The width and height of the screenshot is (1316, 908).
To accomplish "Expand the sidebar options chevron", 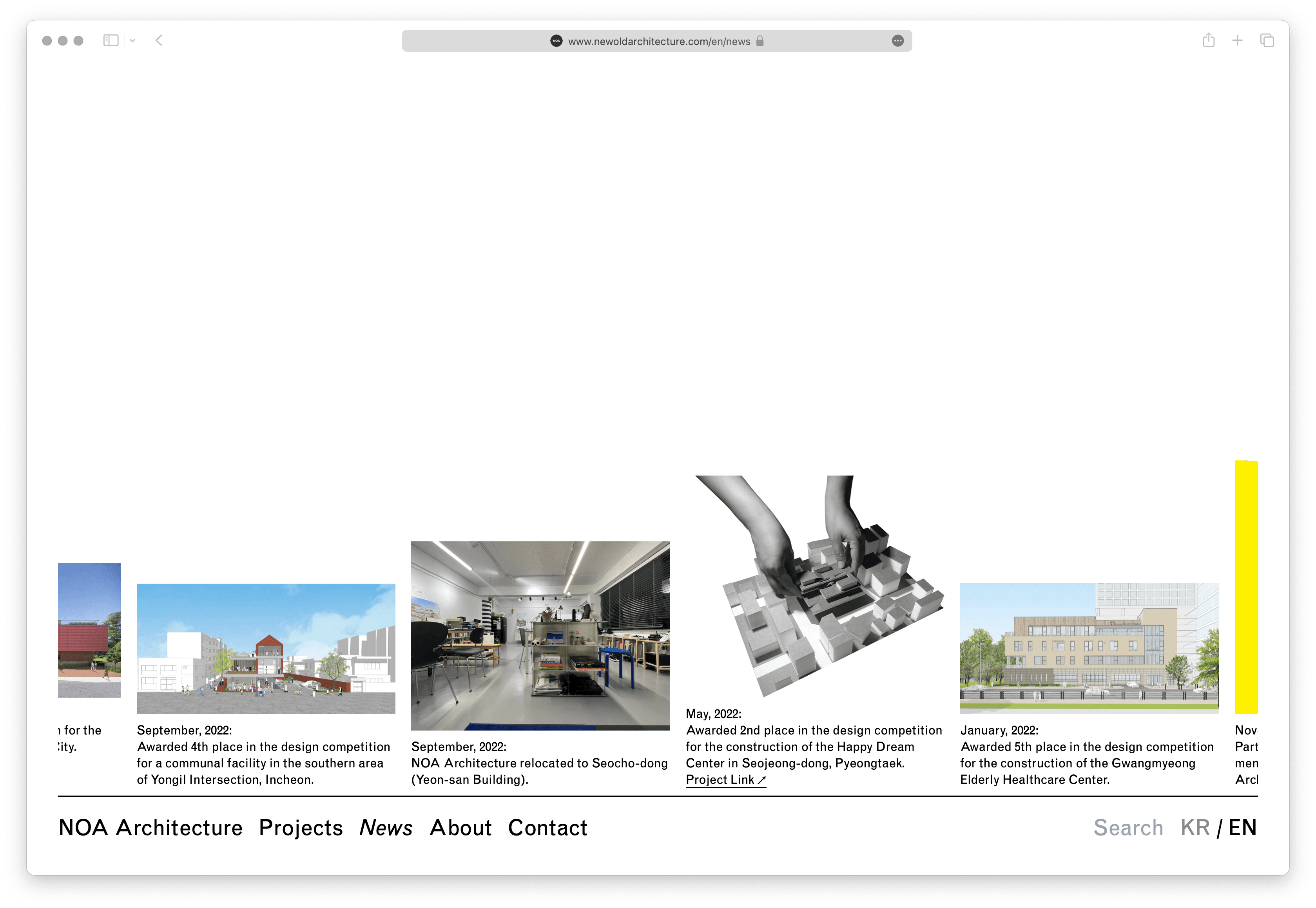I will pyautogui.click(x=132, y=41).
